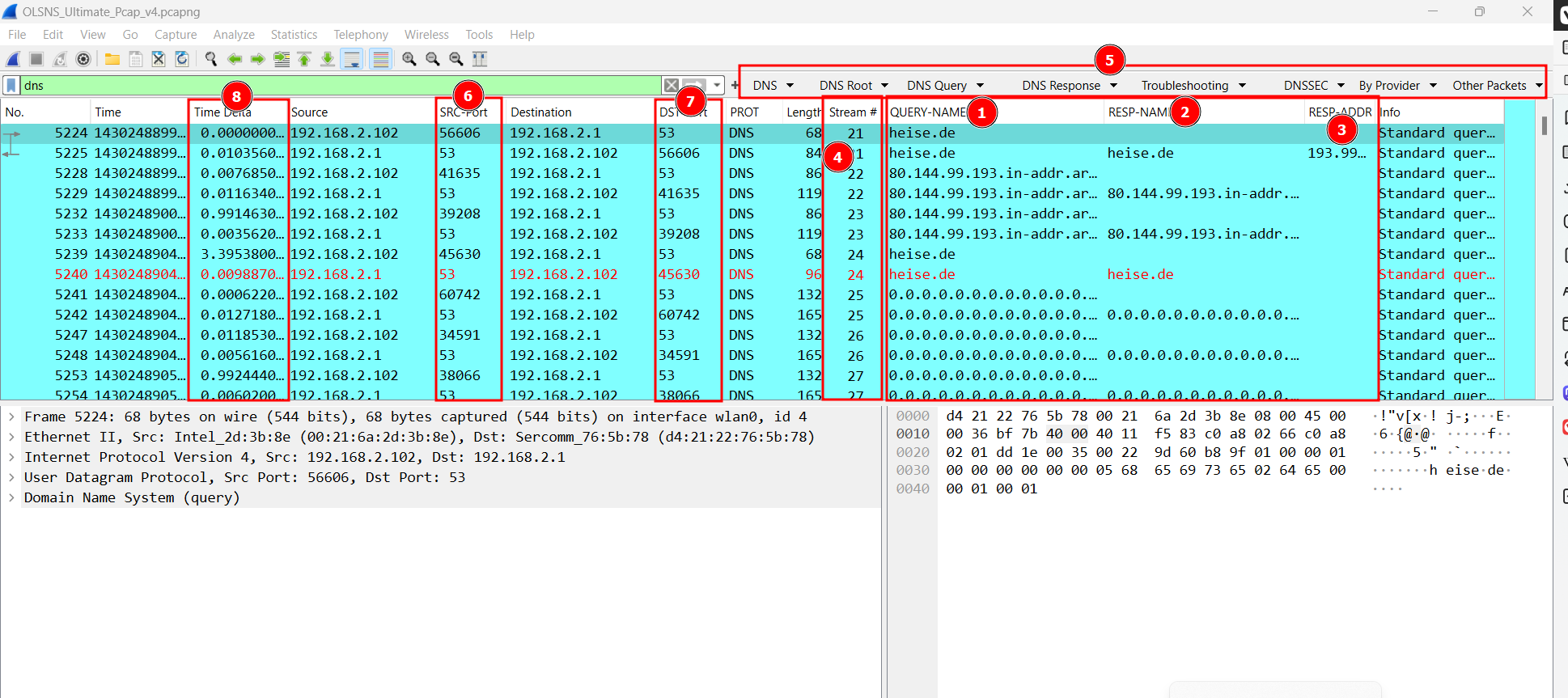This screenshot has width=1568, height=698.
Task: Toggle packet list colorization rules
Action: click(380, 59)
